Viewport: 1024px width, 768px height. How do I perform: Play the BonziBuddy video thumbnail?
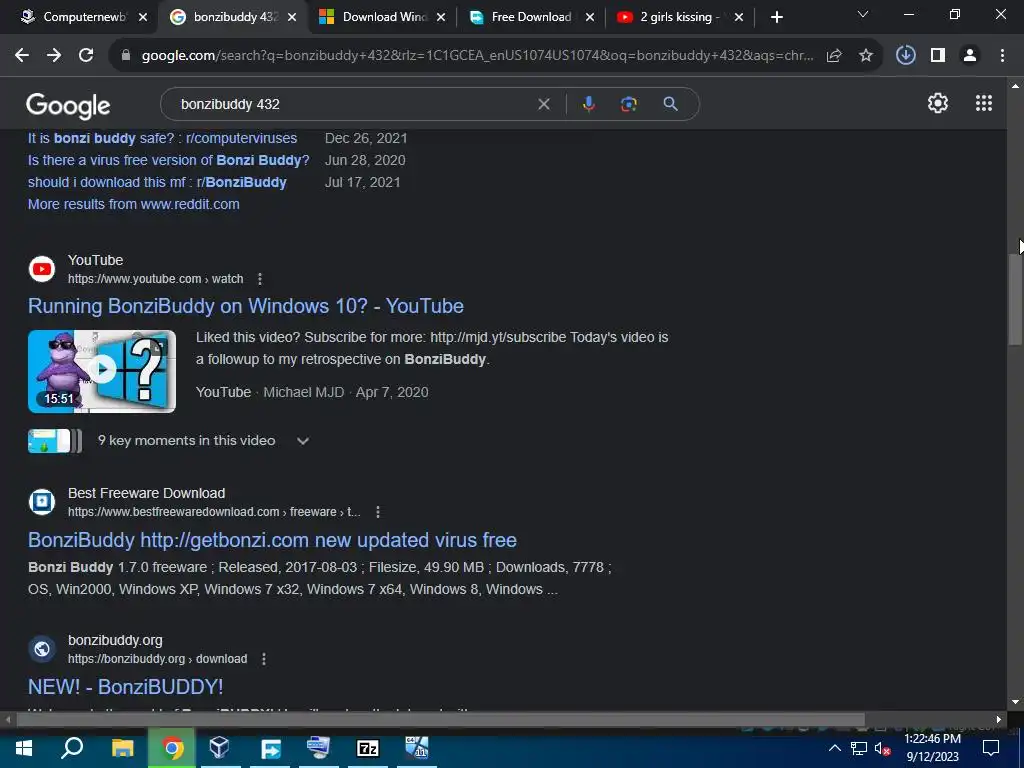coord(102,371)
